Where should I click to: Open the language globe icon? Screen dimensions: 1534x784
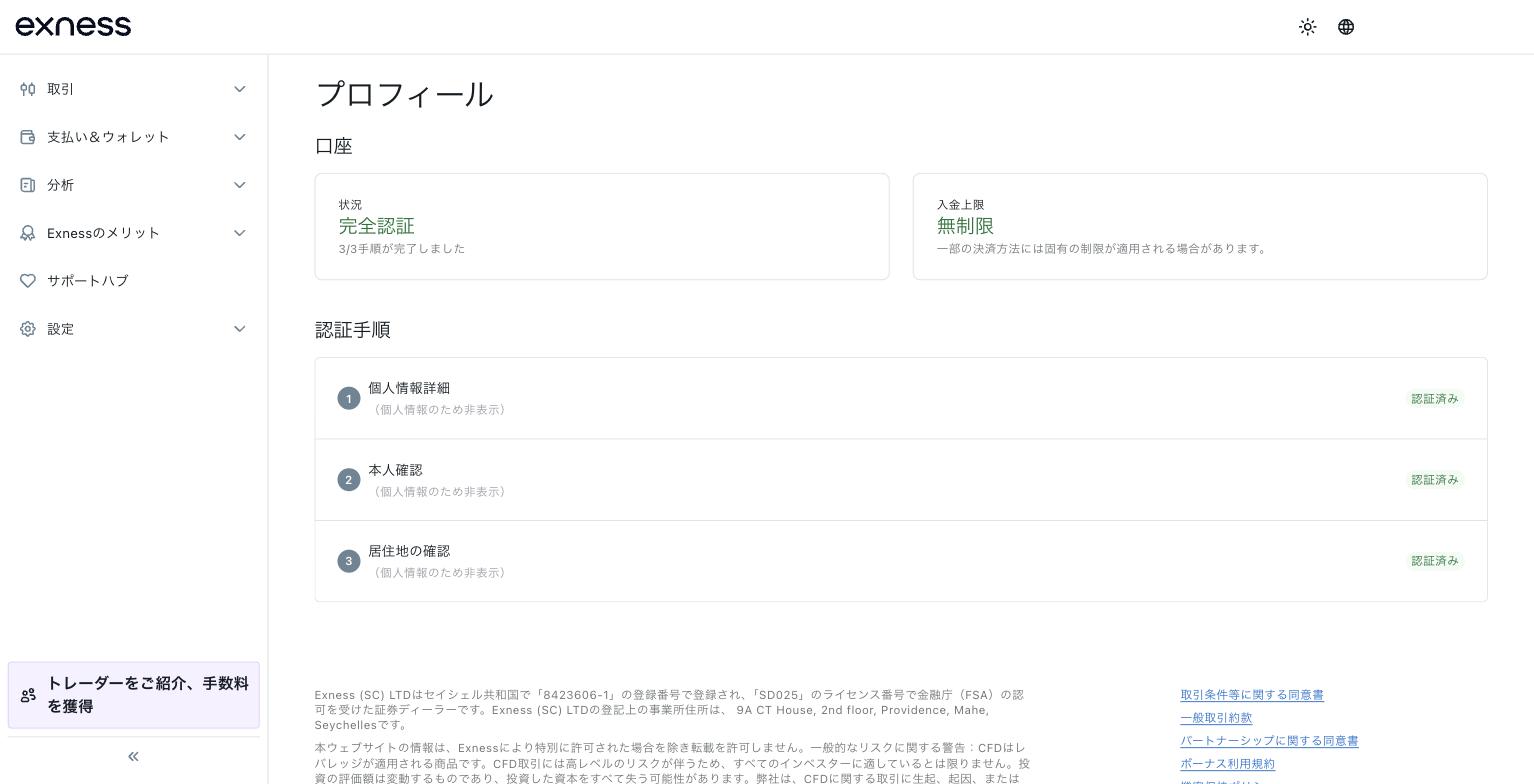1346,27
